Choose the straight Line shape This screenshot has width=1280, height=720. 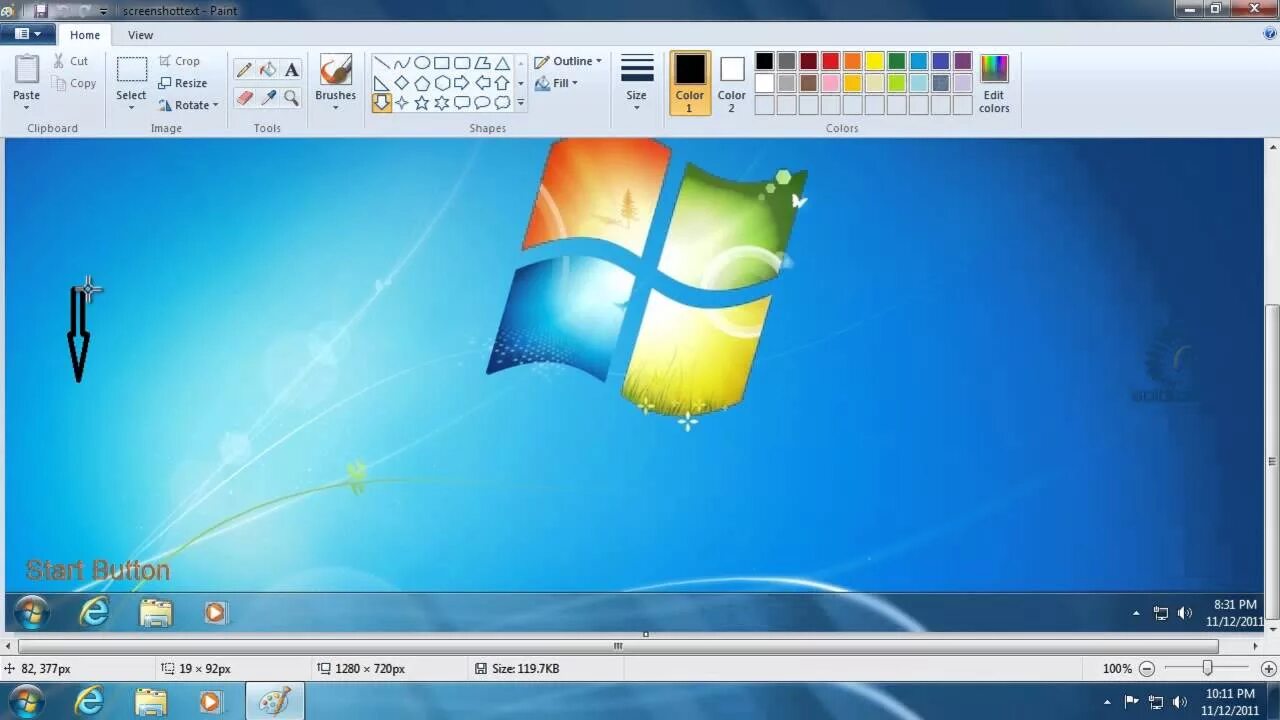click(382, 63)
